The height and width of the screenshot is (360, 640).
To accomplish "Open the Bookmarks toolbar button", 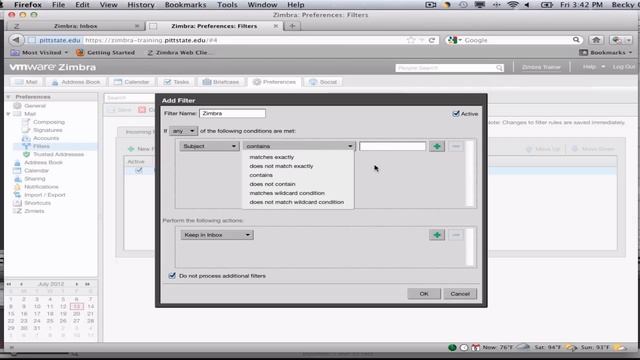I will click(x=606, y=53).
